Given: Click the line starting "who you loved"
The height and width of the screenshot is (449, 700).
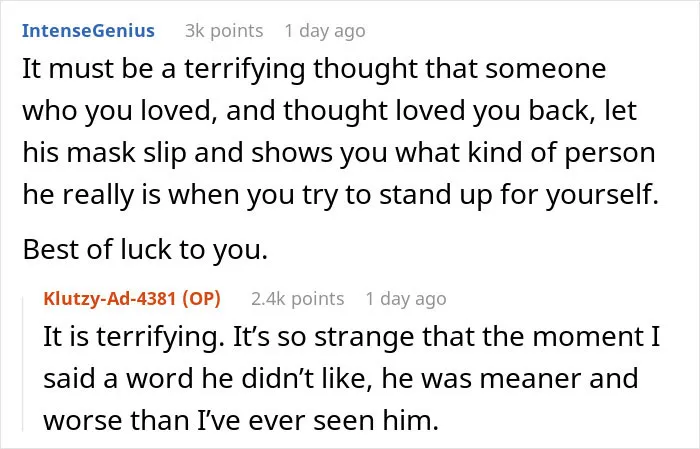Looking at the screenshot, I should tap(329, 110).
